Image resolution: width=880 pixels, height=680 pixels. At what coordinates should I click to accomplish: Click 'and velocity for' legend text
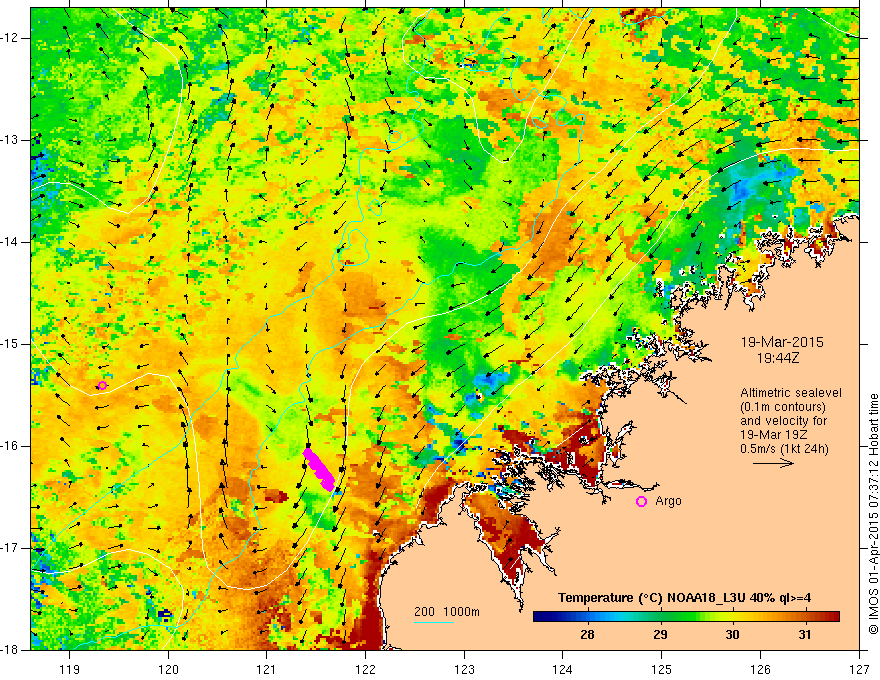click(784, 421)
